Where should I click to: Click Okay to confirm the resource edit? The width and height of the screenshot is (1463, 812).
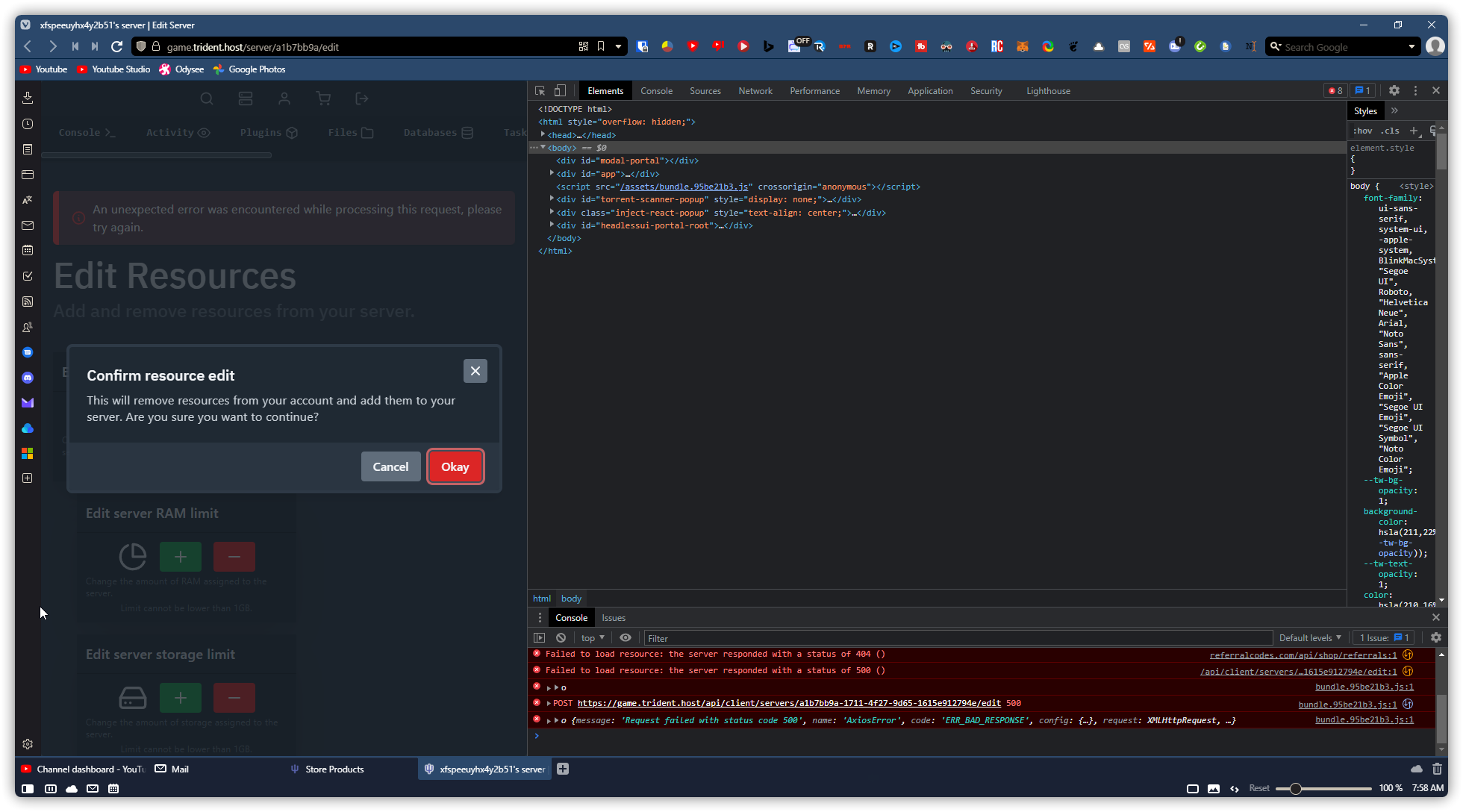455,466
